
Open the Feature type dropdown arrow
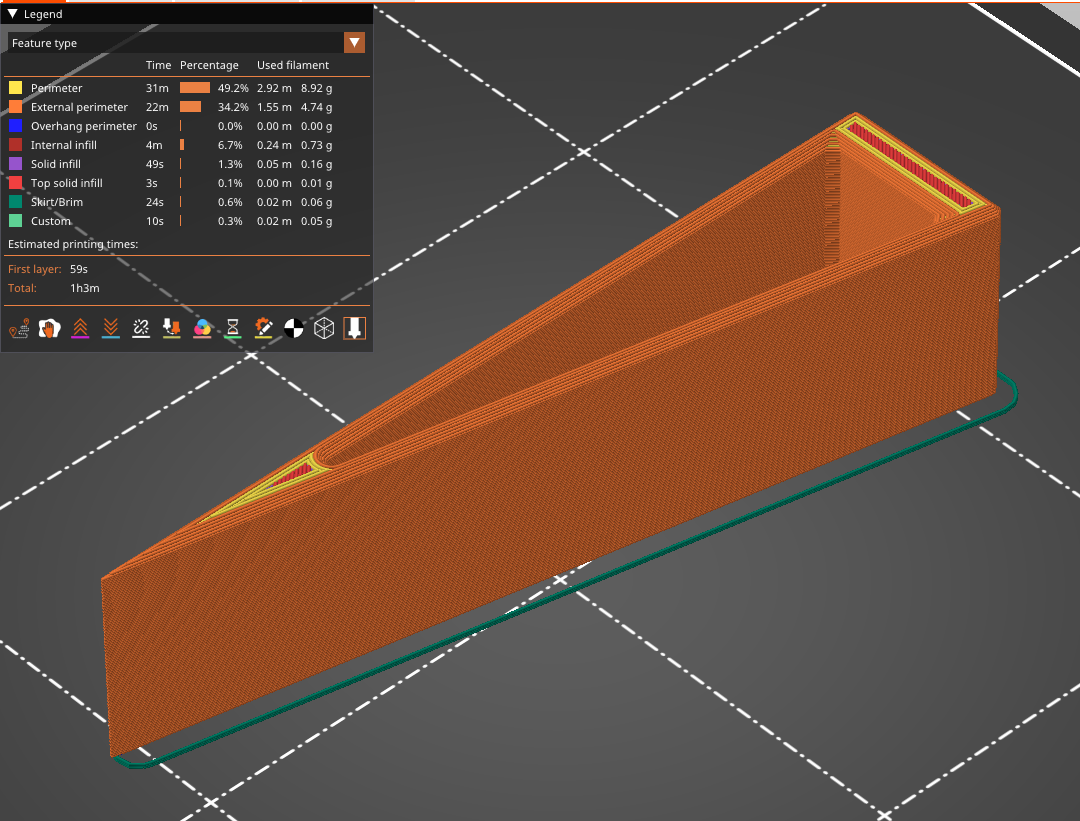tap(354, 43)
